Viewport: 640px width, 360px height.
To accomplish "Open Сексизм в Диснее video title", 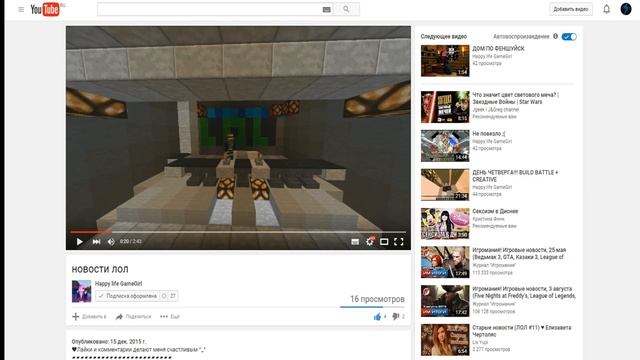I will click(495, 211).
